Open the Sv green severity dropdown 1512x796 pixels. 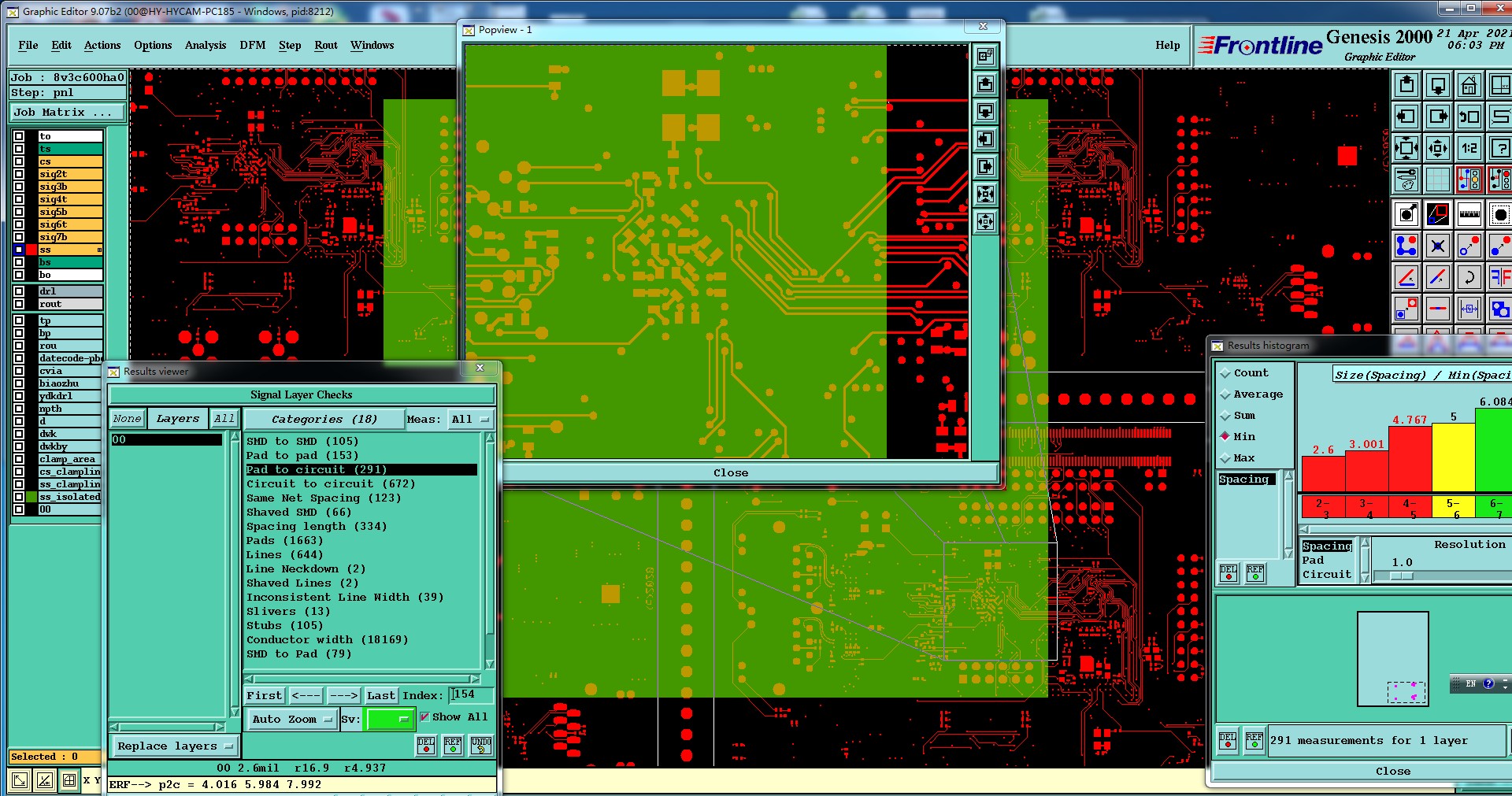click(x=389, y=719)
